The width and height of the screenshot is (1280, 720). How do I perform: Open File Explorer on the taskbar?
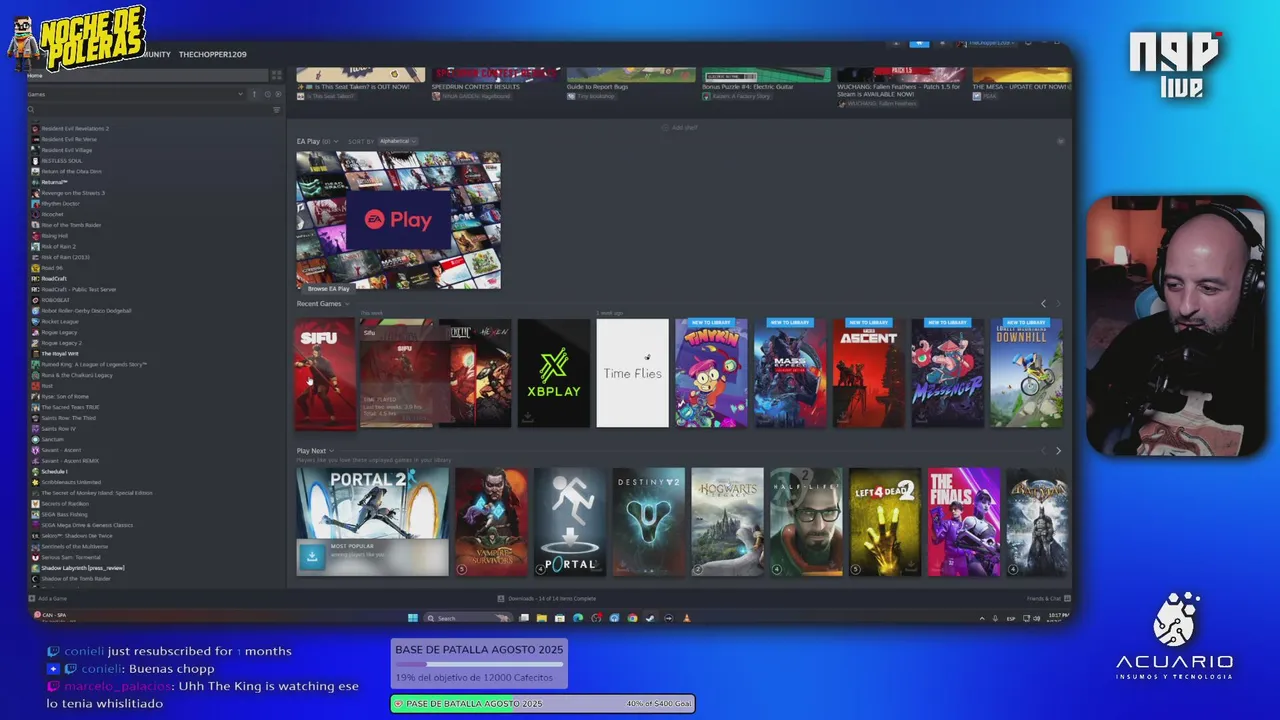tap(541, 618)
